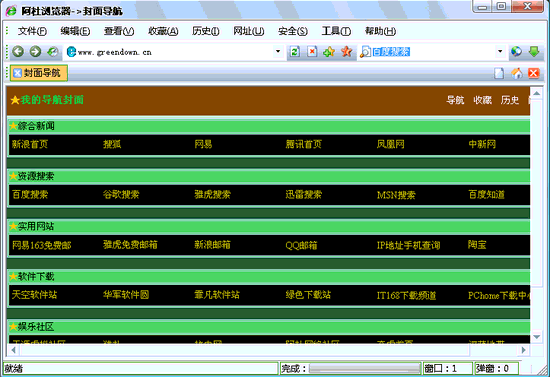
Task: Click the Stop loading icon
Action: [312, 52]
